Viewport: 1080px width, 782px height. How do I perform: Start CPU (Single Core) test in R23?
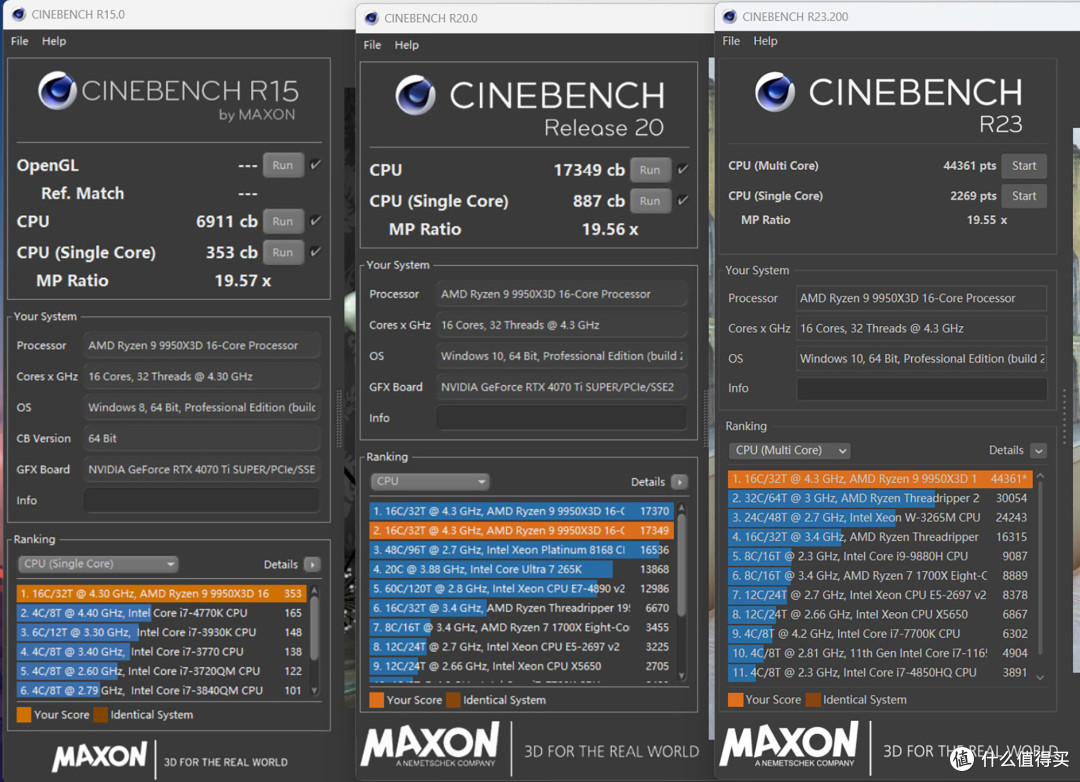coord(1024,196)
